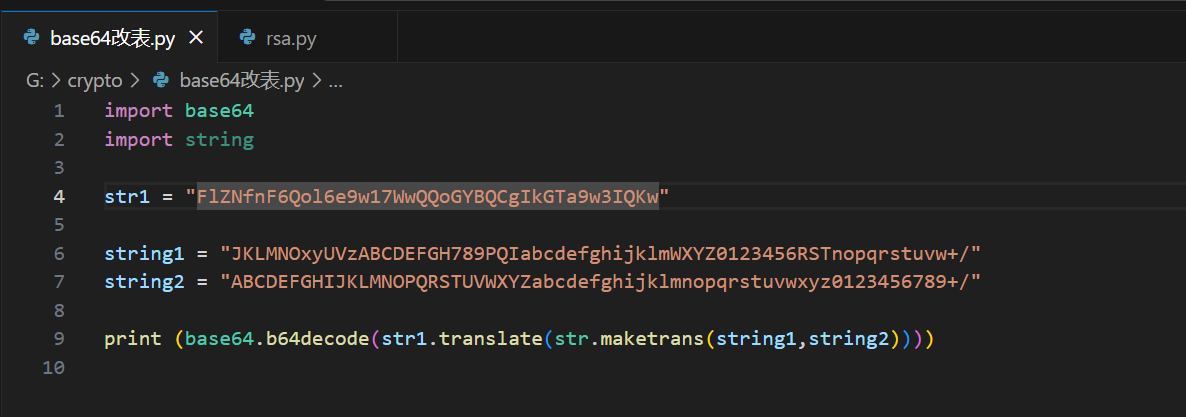Screen dimensions: 1186x417
Task: Place cursor in highlighted str1 string value
Action: 428,197
